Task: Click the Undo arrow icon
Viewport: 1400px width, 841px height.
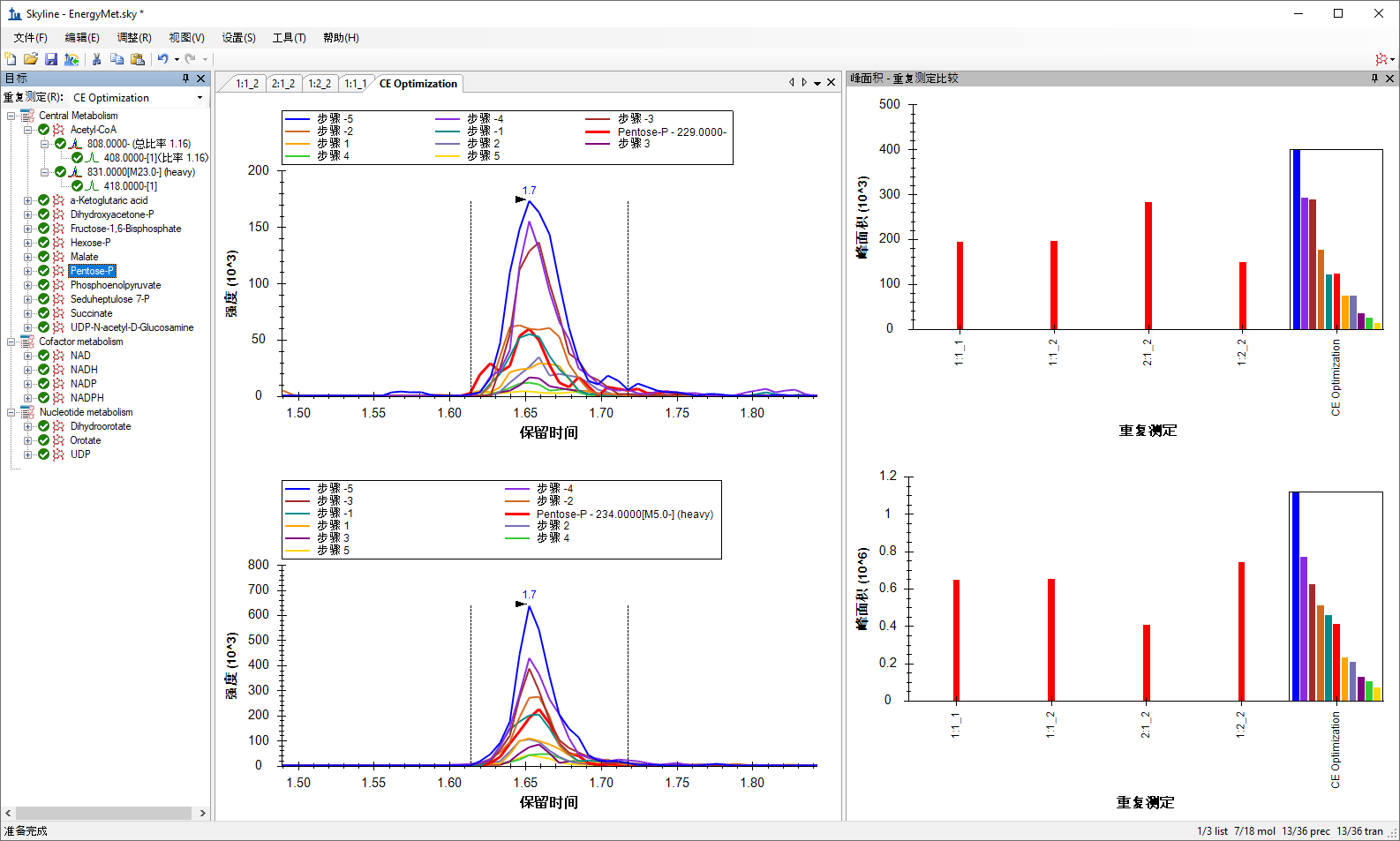Action: click(x=162, y=59)
